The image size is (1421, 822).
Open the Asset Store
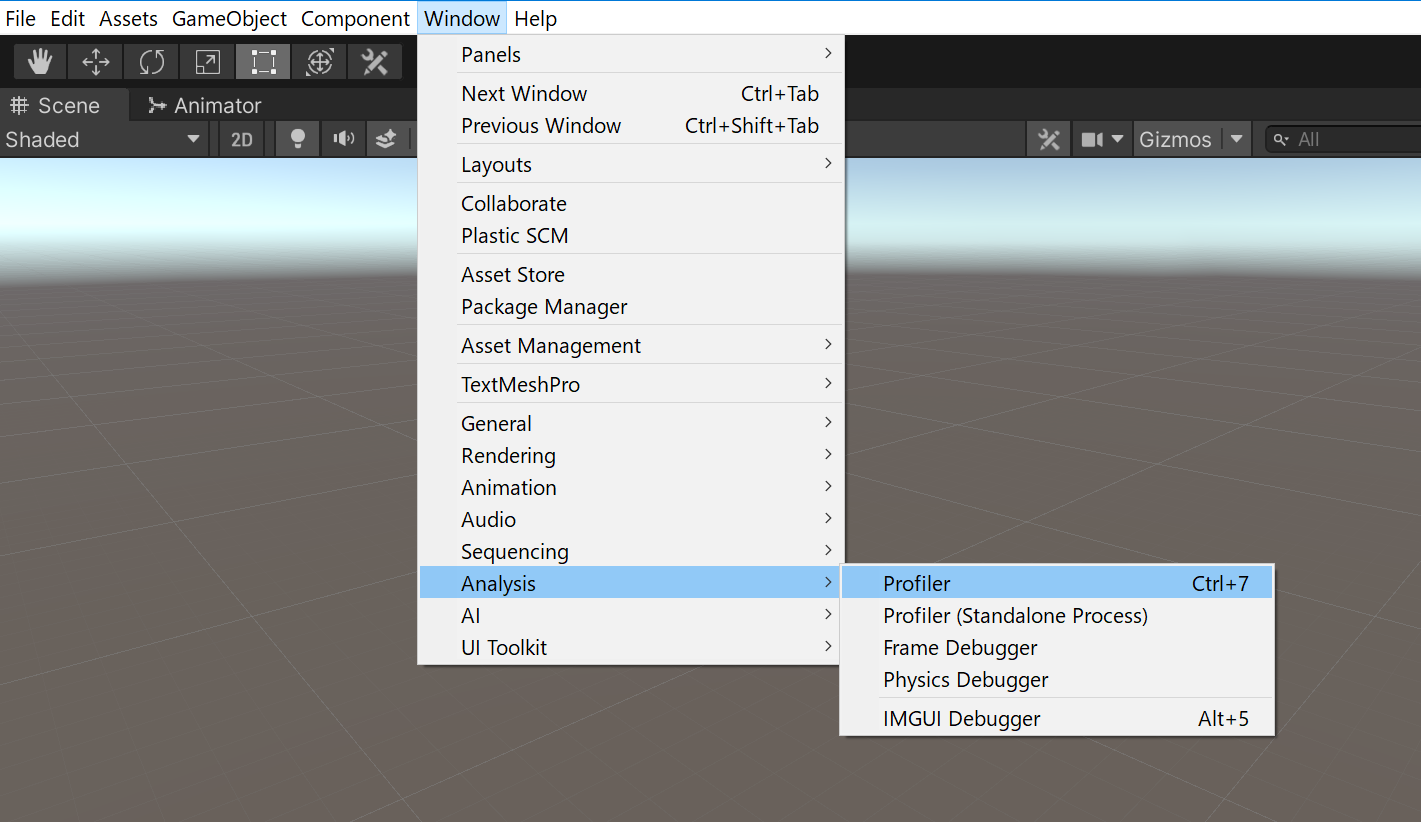point(512,274)
